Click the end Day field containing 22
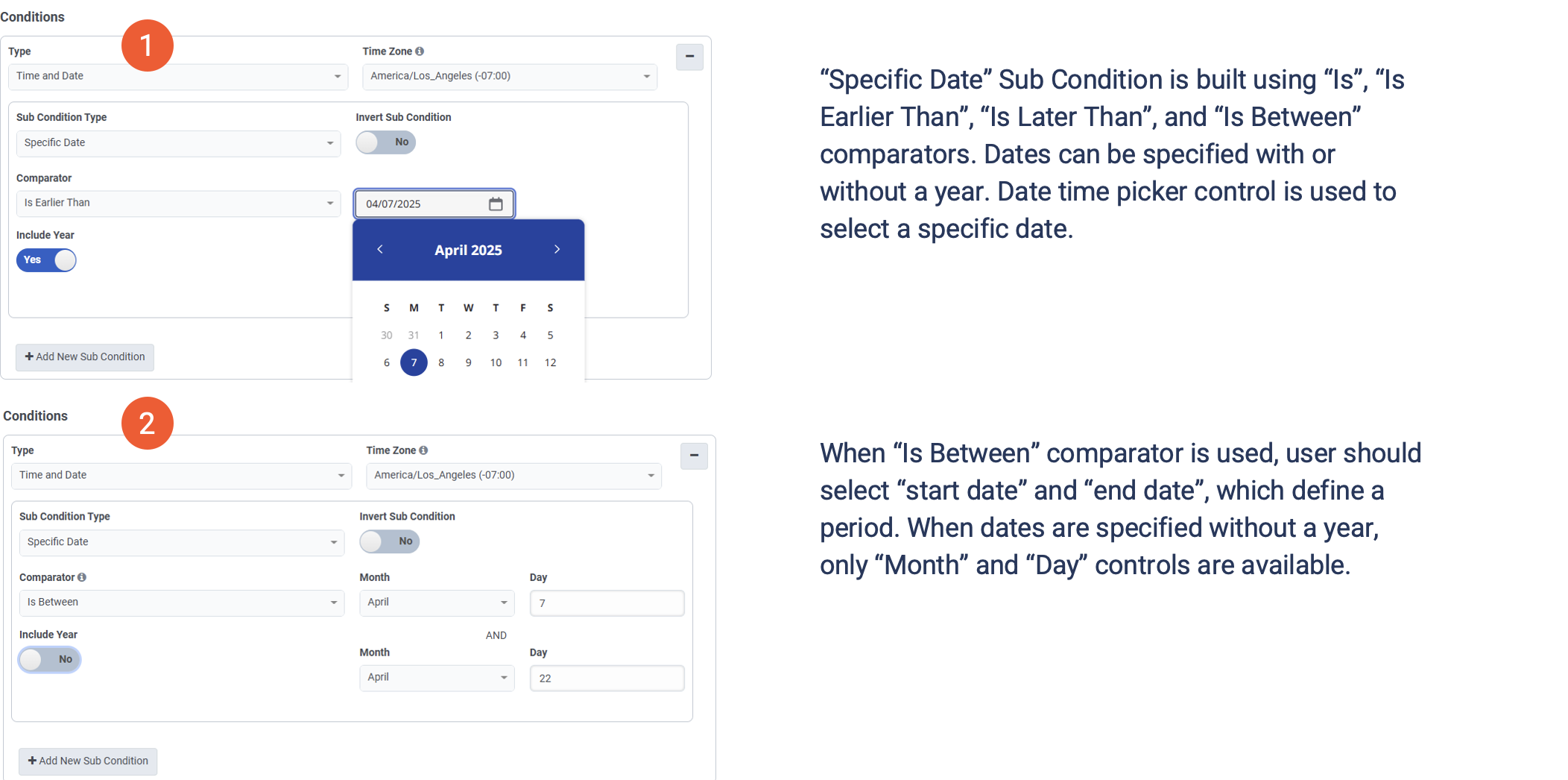1568x780 pixels. coord(607,678)
